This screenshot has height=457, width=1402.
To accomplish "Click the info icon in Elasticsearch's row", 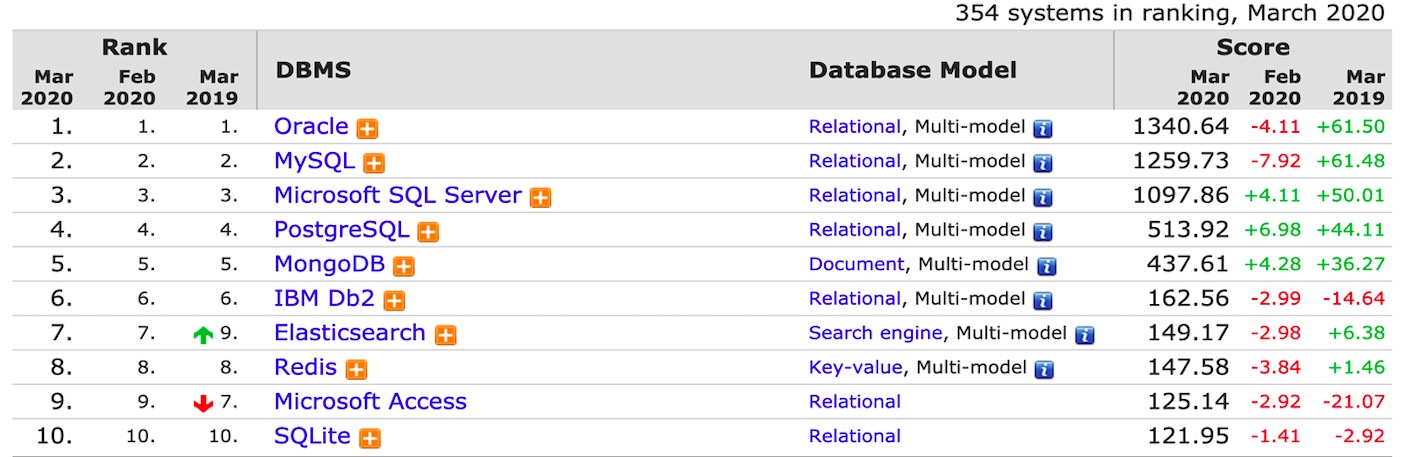I will [x=1084, y=335].
